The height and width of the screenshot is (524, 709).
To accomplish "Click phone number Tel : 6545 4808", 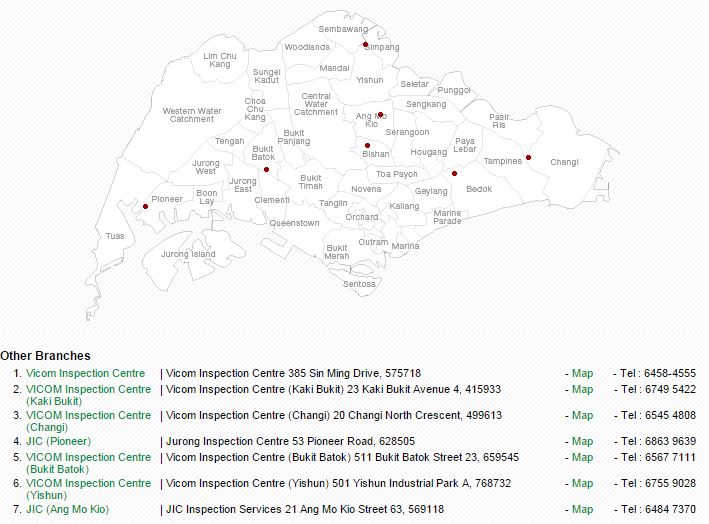I will [658, 415].
